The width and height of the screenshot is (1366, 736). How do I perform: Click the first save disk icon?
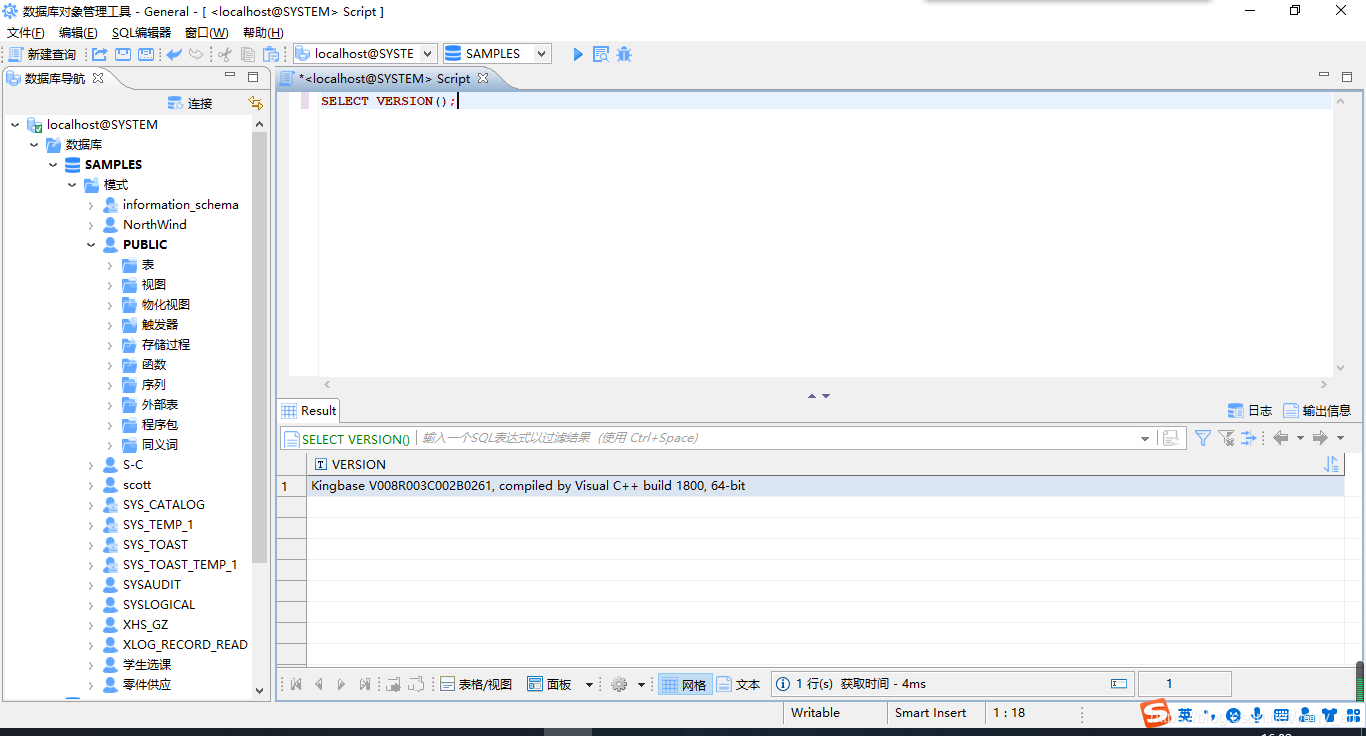click(x=123, y=54)
